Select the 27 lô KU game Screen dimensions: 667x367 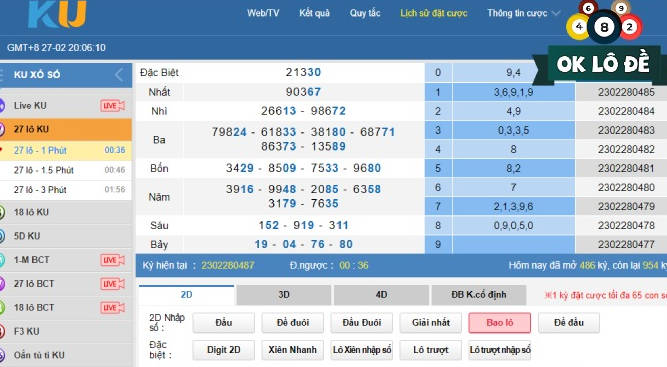click(66, 129)
